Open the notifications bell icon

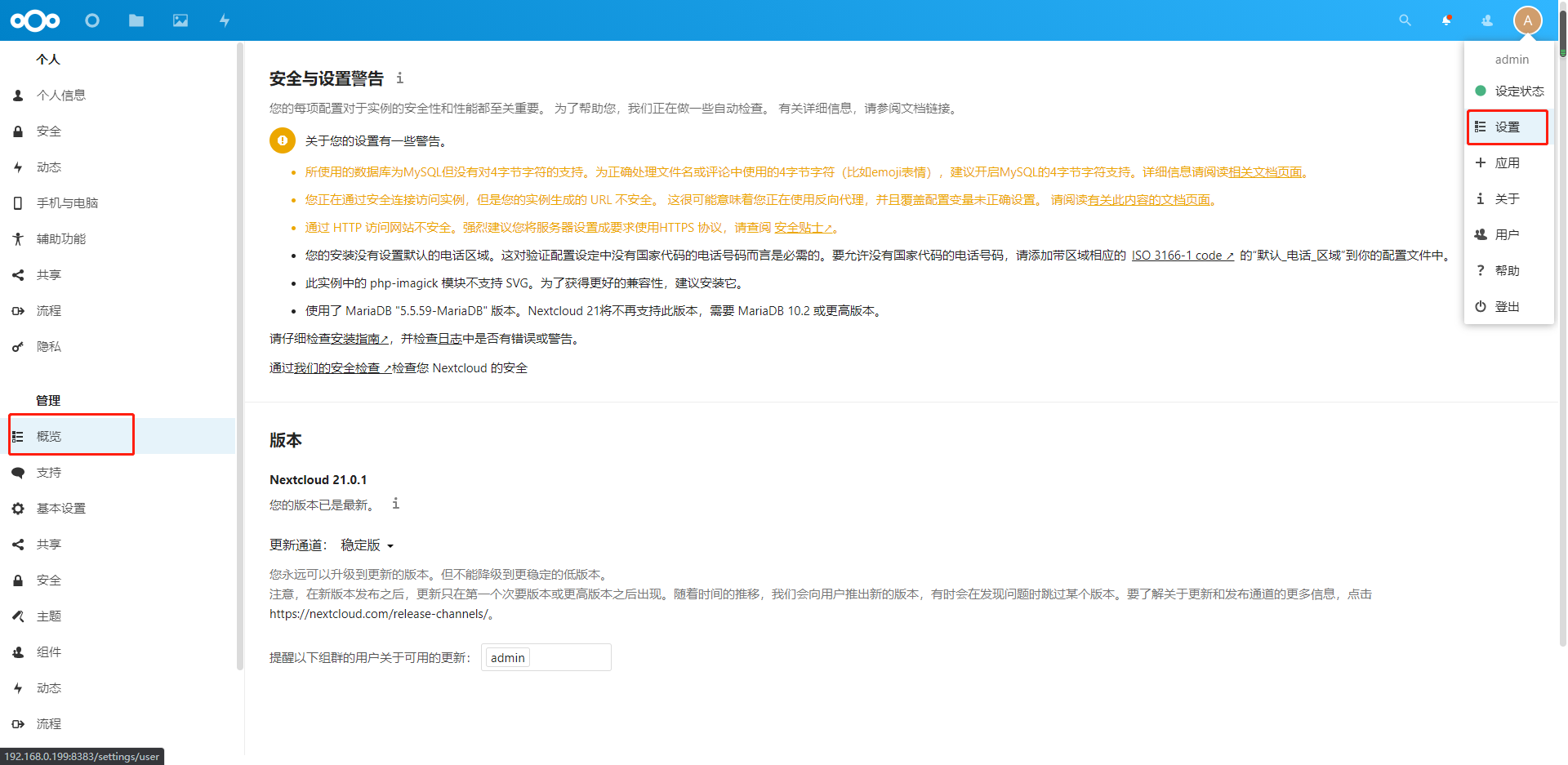pos(1446,20)
